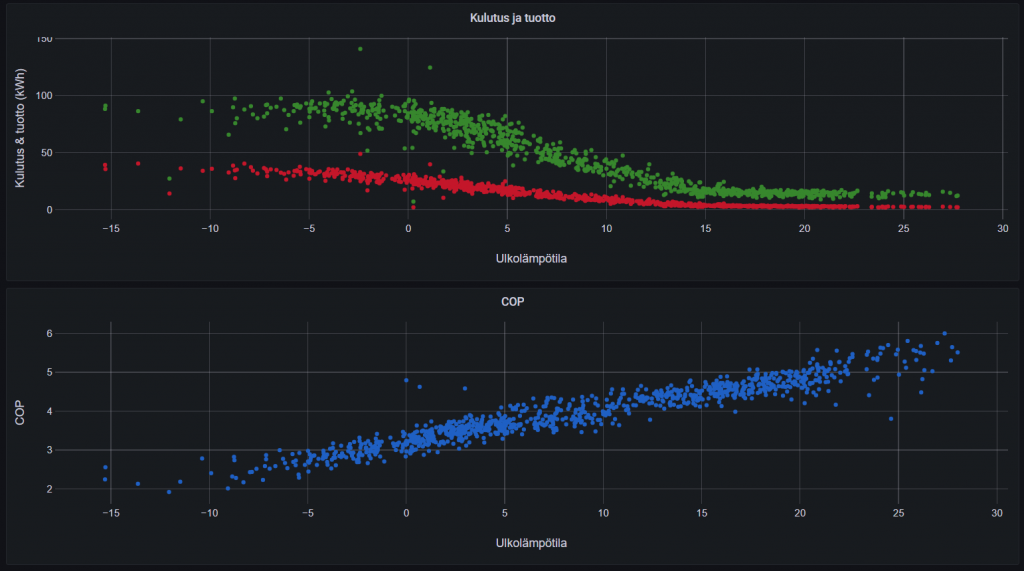This screenshot has width=1024, height=571.
Task: Open the "COP" panel title menu
Action: [x=511, y=302]
